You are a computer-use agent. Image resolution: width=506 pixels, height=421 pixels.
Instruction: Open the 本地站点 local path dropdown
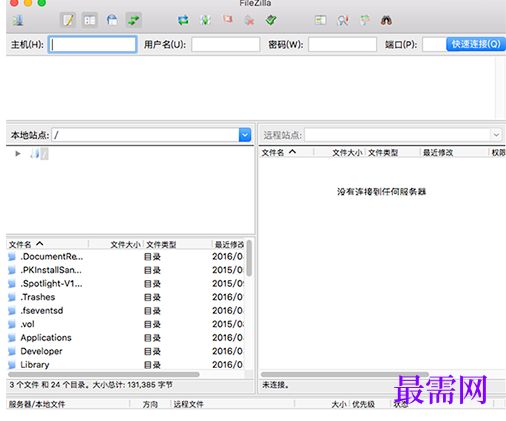pos(245,135)
